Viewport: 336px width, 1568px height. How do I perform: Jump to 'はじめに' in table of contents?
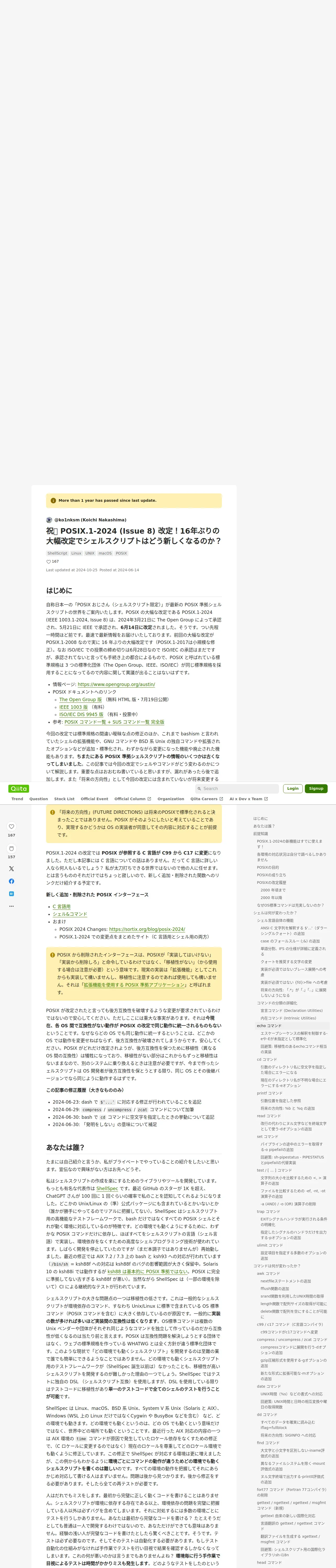260,819
